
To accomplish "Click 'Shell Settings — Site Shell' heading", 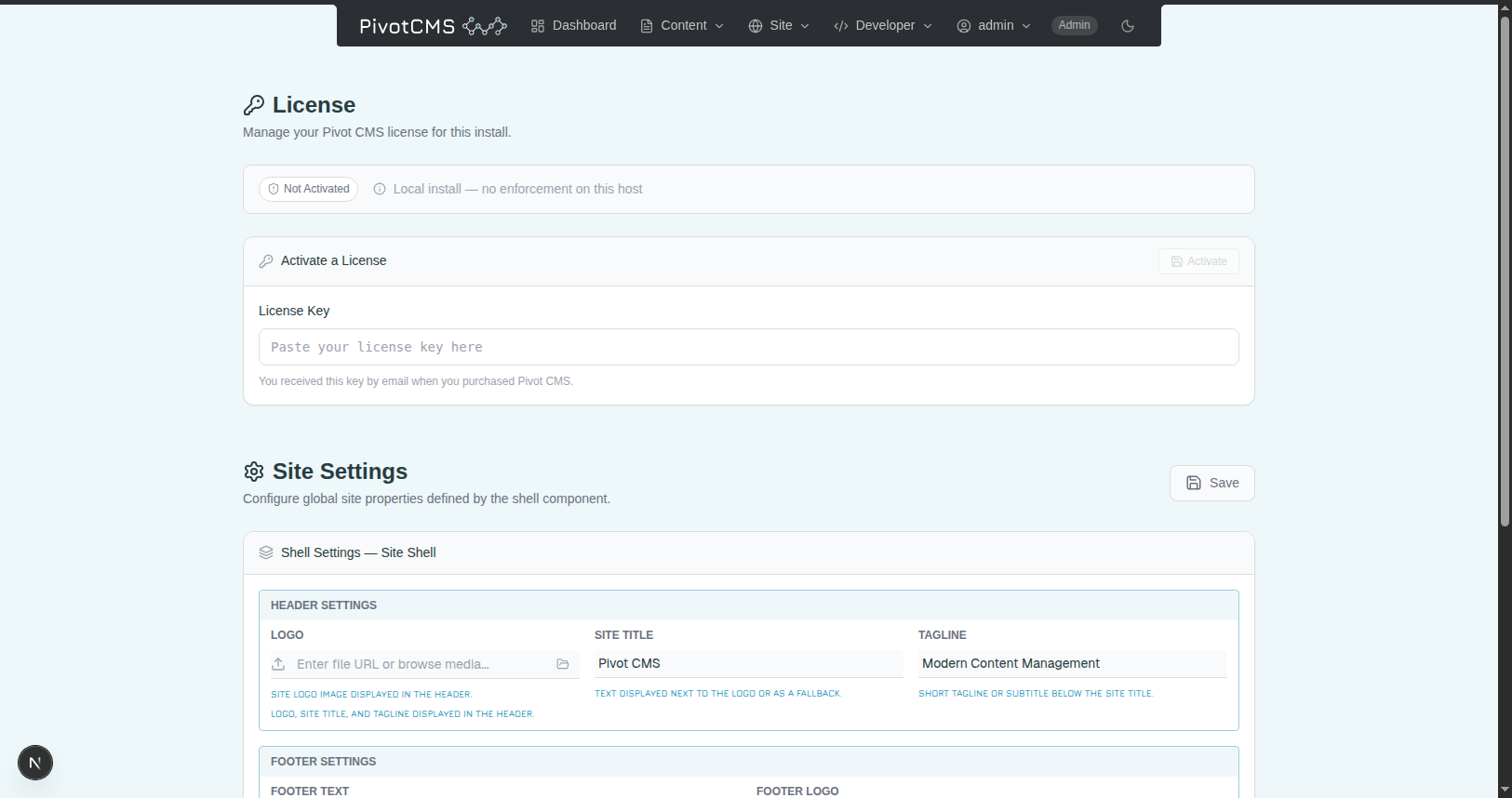I will (x=358, y=552).
